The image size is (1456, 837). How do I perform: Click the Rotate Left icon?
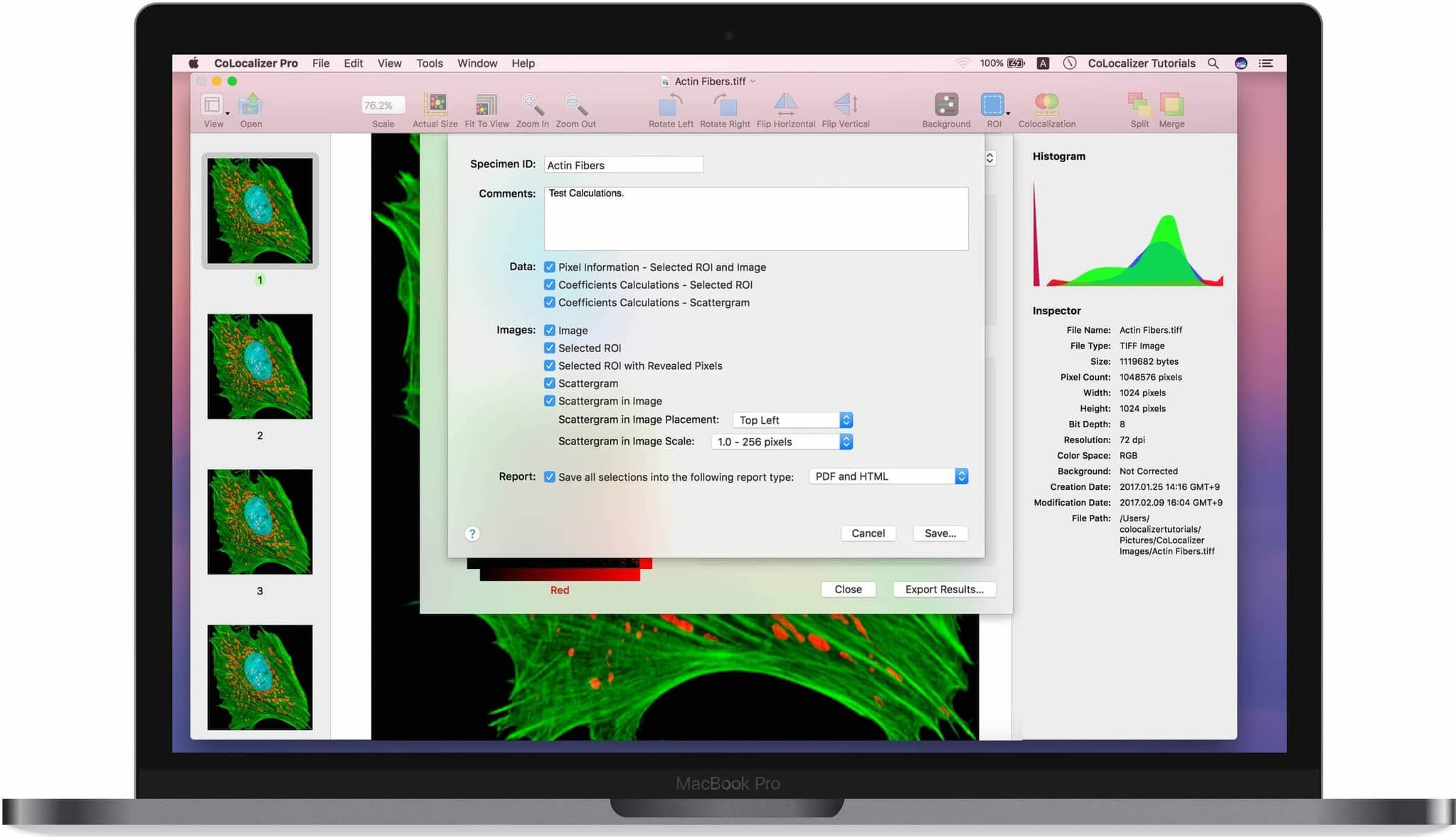[x=670, y=105]
